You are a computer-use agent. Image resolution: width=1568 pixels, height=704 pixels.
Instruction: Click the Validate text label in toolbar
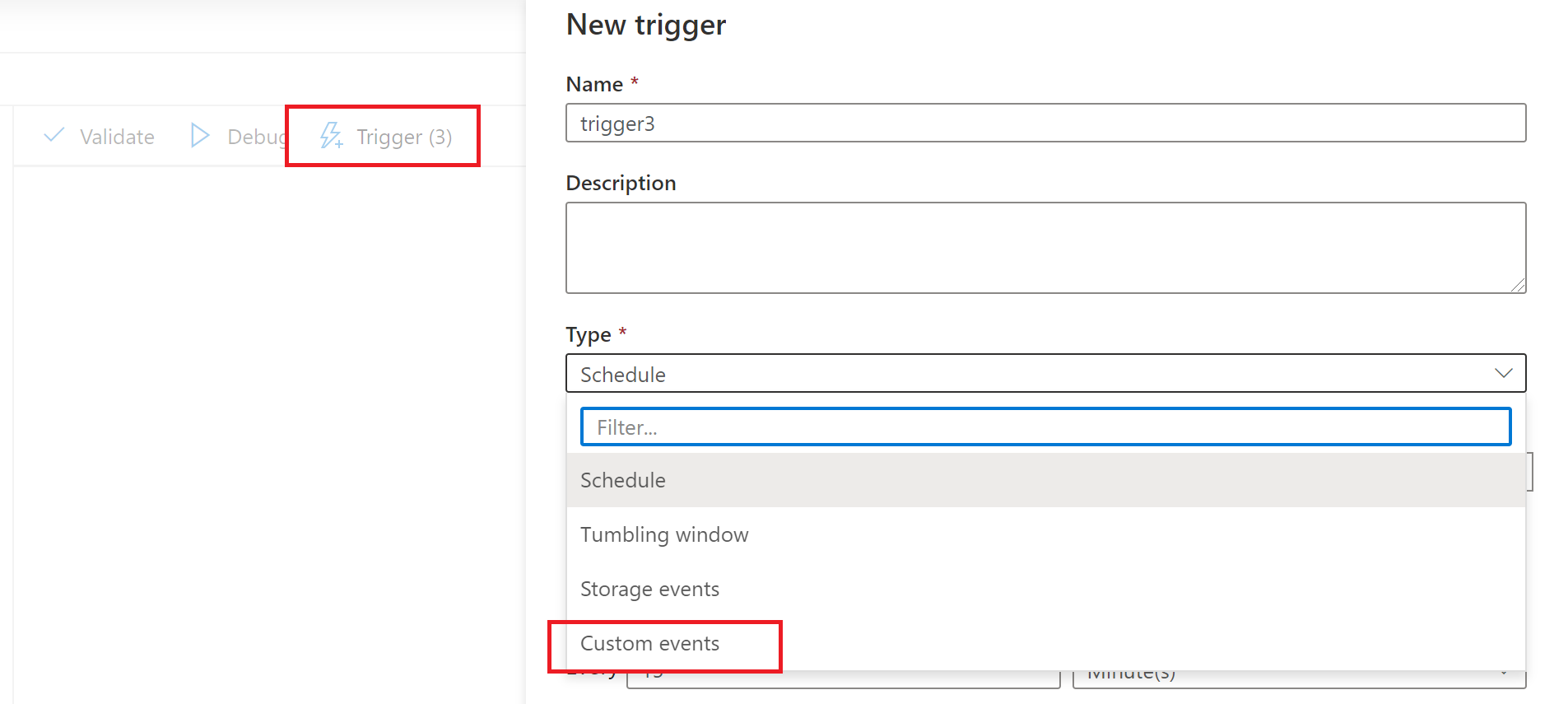[x=117, y=137]
